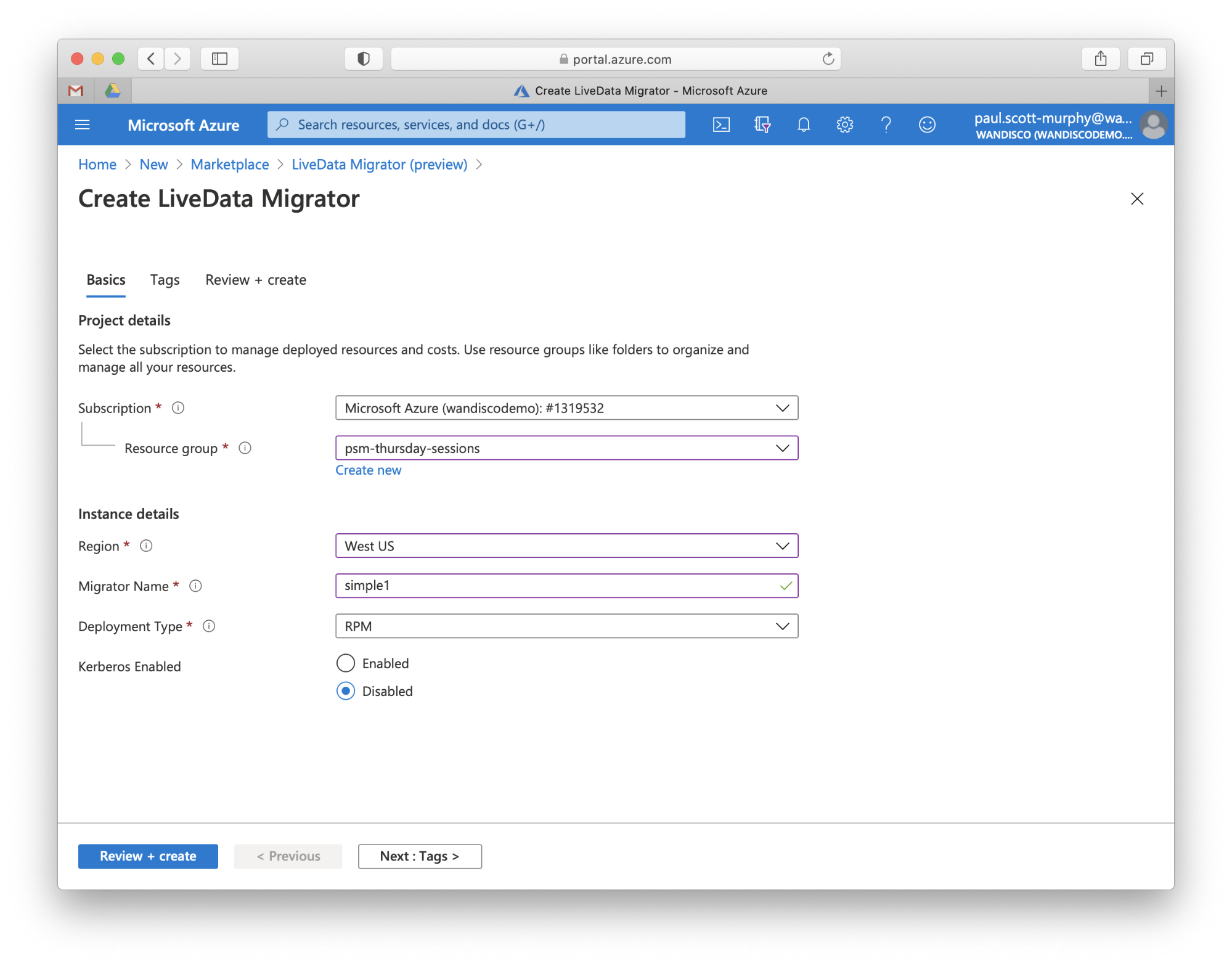
Task: Open the notifications bell
Action: [x=804, y=125]
